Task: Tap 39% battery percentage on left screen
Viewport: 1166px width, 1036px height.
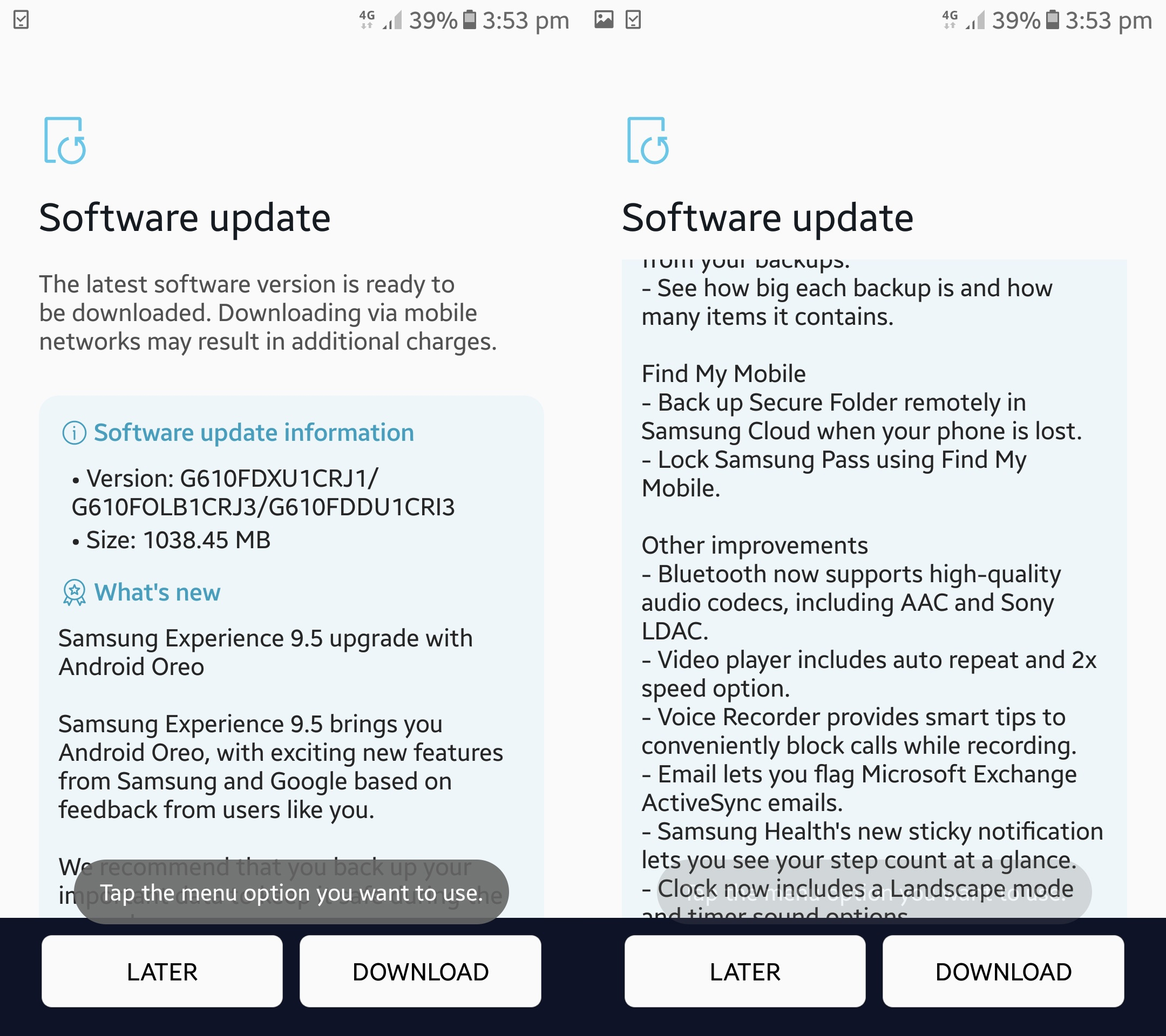Action: [x=433, y=21]
